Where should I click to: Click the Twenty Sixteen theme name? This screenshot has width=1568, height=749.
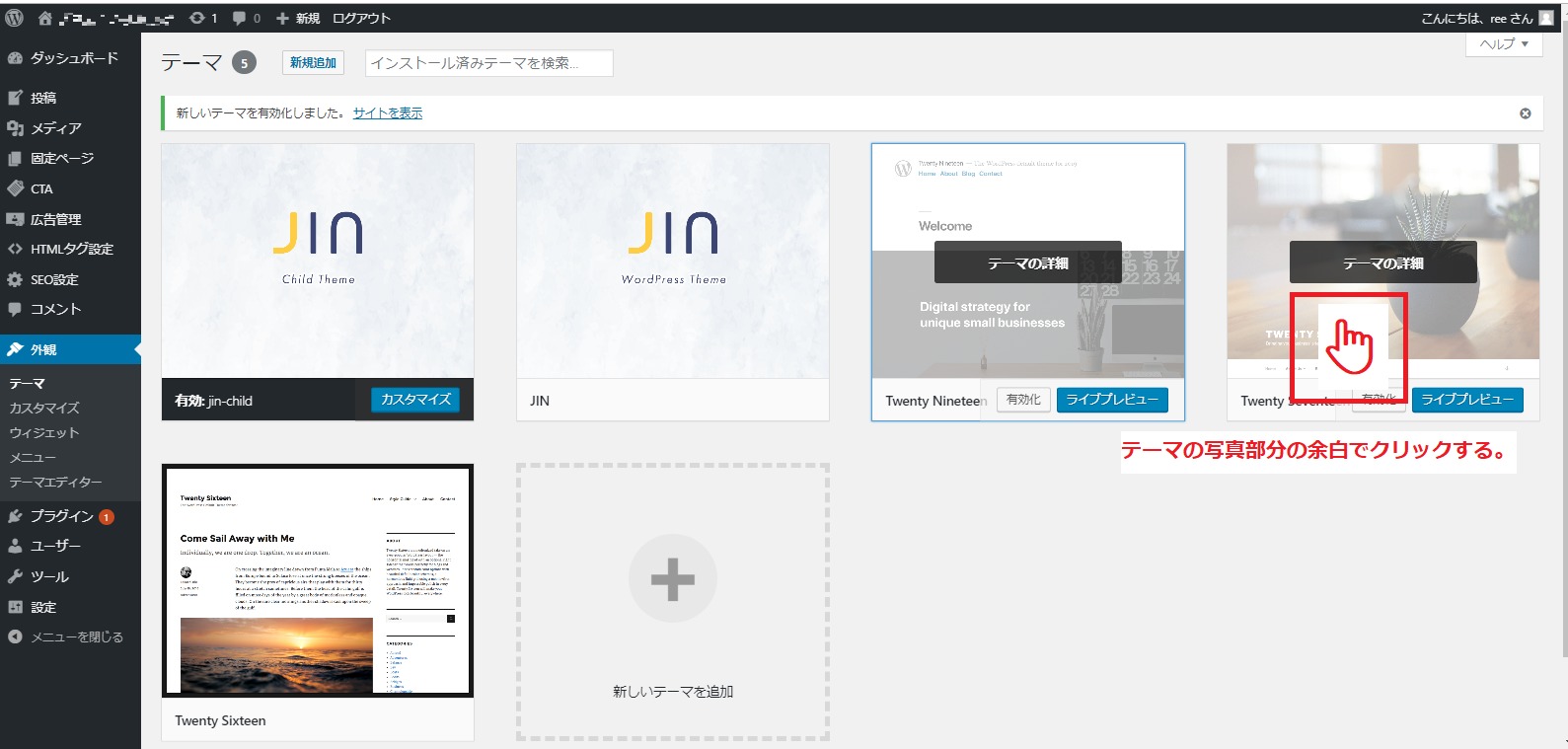[x=220, y=721]
